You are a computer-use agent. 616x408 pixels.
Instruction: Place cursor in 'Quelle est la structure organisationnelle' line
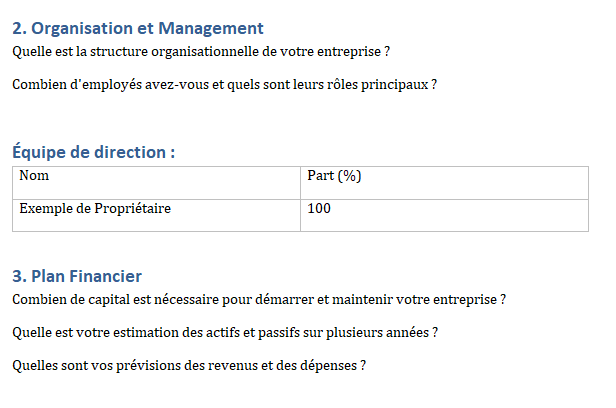click(201, 52)
